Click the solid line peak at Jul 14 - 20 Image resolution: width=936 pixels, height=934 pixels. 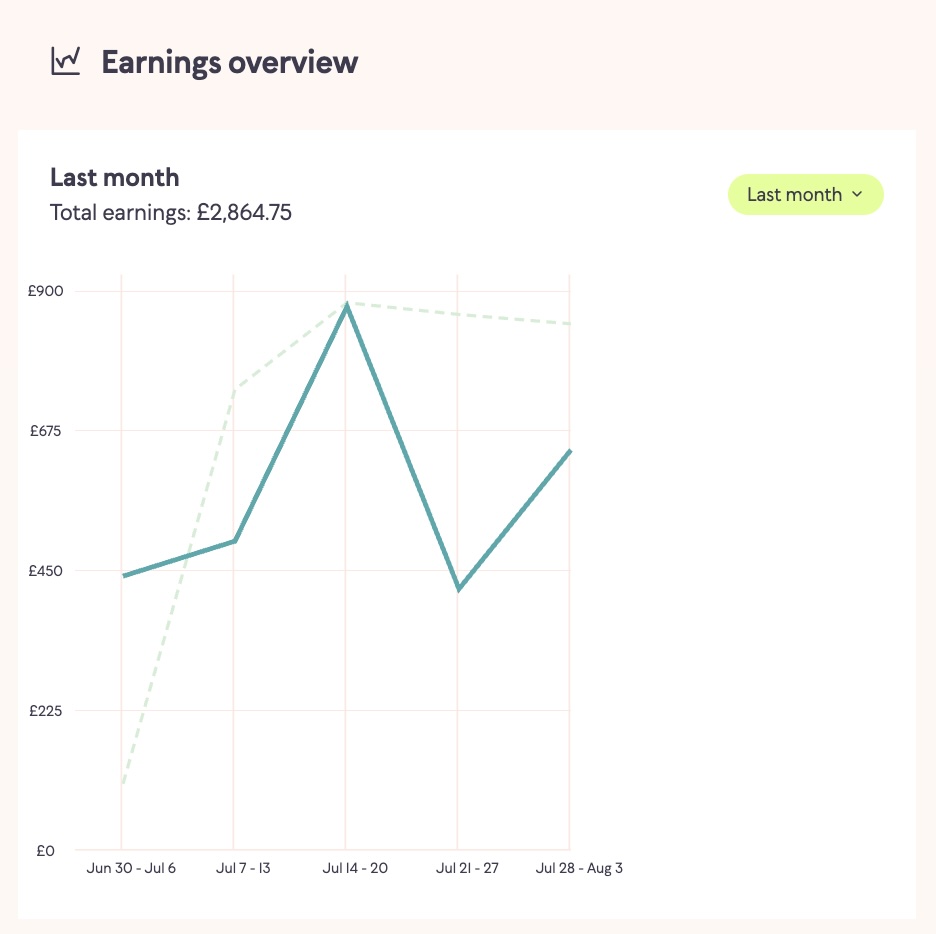point(346,305)
